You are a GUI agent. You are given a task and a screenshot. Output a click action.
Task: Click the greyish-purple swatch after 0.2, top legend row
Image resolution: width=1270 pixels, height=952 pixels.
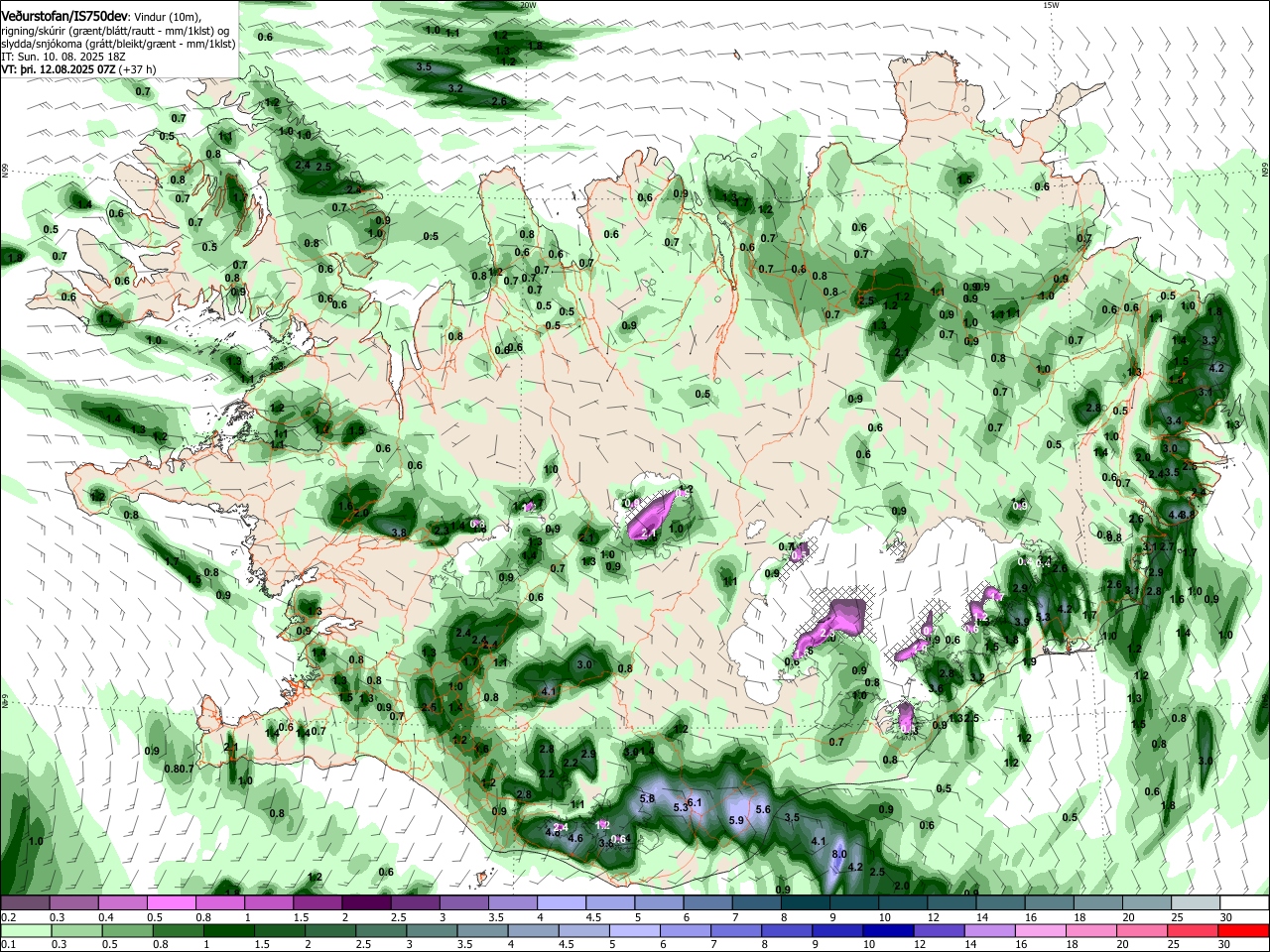(26, 903)
